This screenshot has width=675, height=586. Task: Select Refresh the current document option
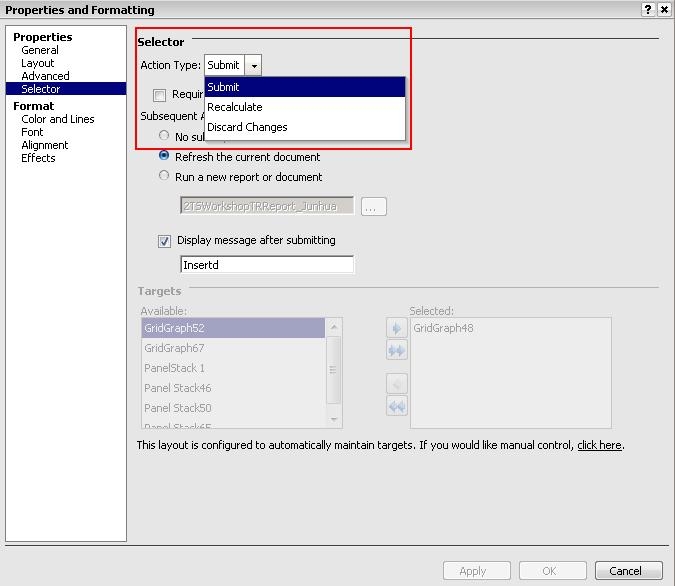165,157
